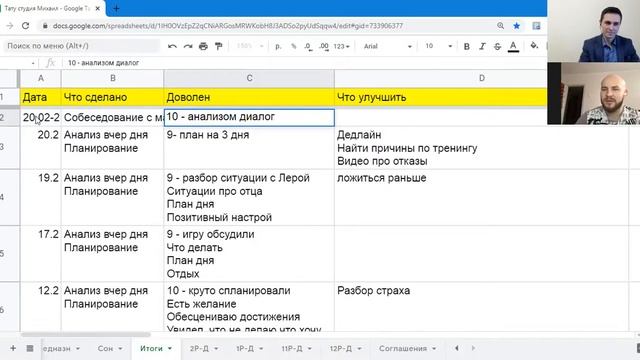Toggle italic formatting
640x360 pixels.
(482, 46)
